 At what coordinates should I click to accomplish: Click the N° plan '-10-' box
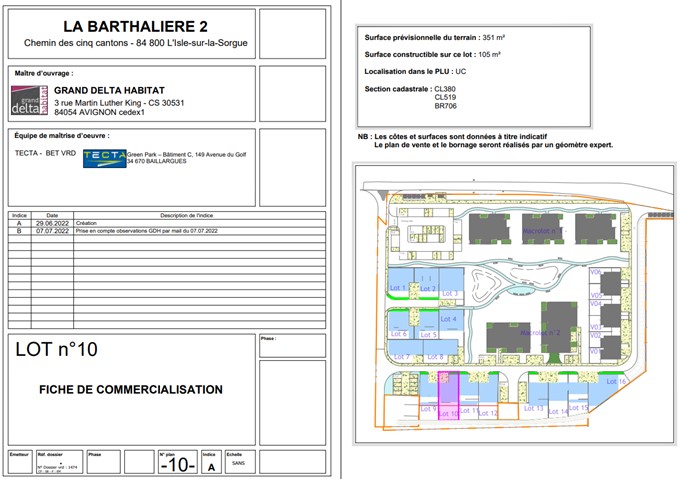177,465
